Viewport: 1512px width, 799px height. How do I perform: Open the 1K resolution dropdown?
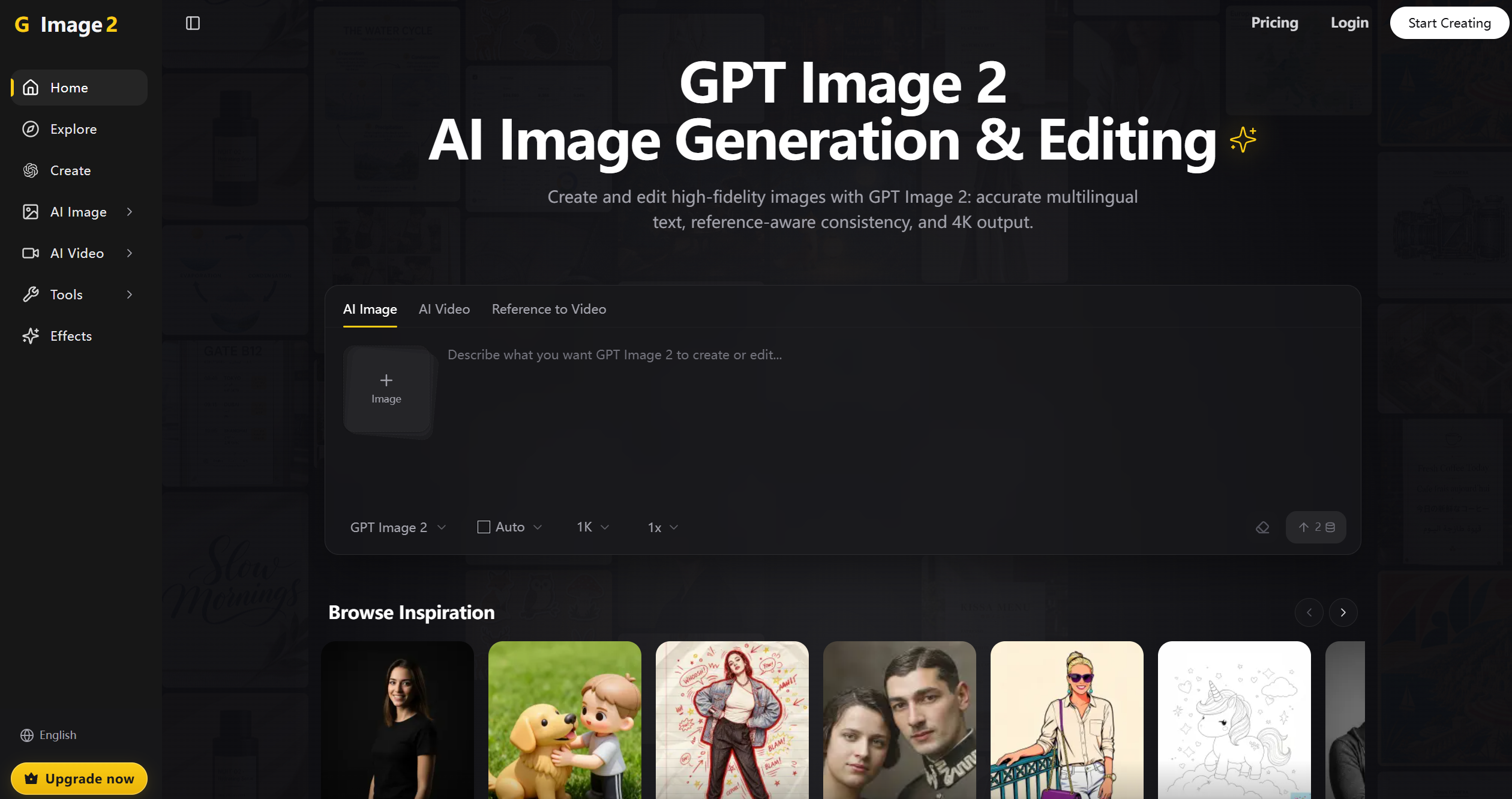(x=593, y=527)
